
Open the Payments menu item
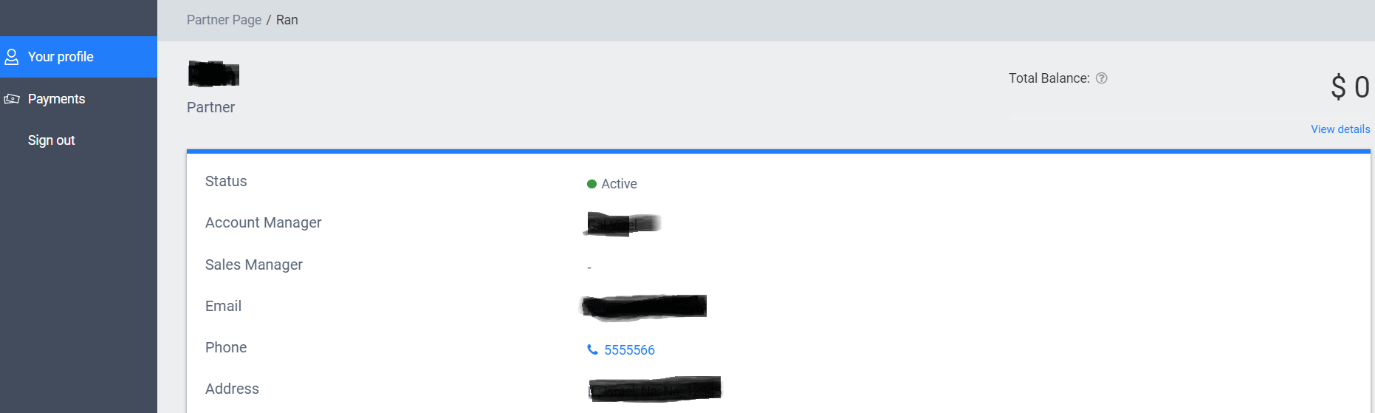[78, 99]
